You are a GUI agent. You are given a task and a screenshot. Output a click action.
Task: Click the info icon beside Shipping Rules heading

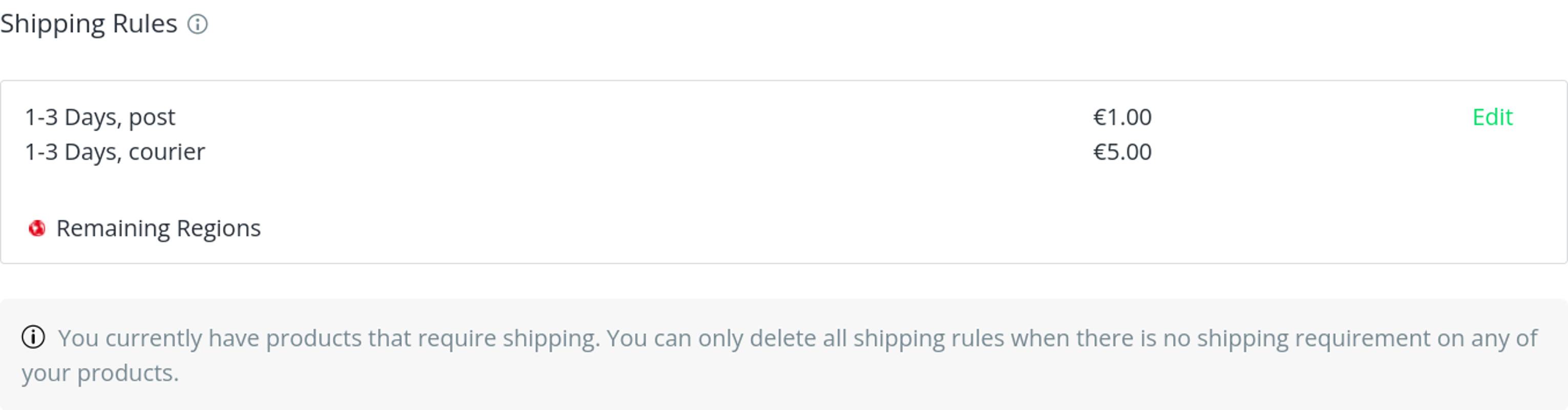[x=197, y=25]
